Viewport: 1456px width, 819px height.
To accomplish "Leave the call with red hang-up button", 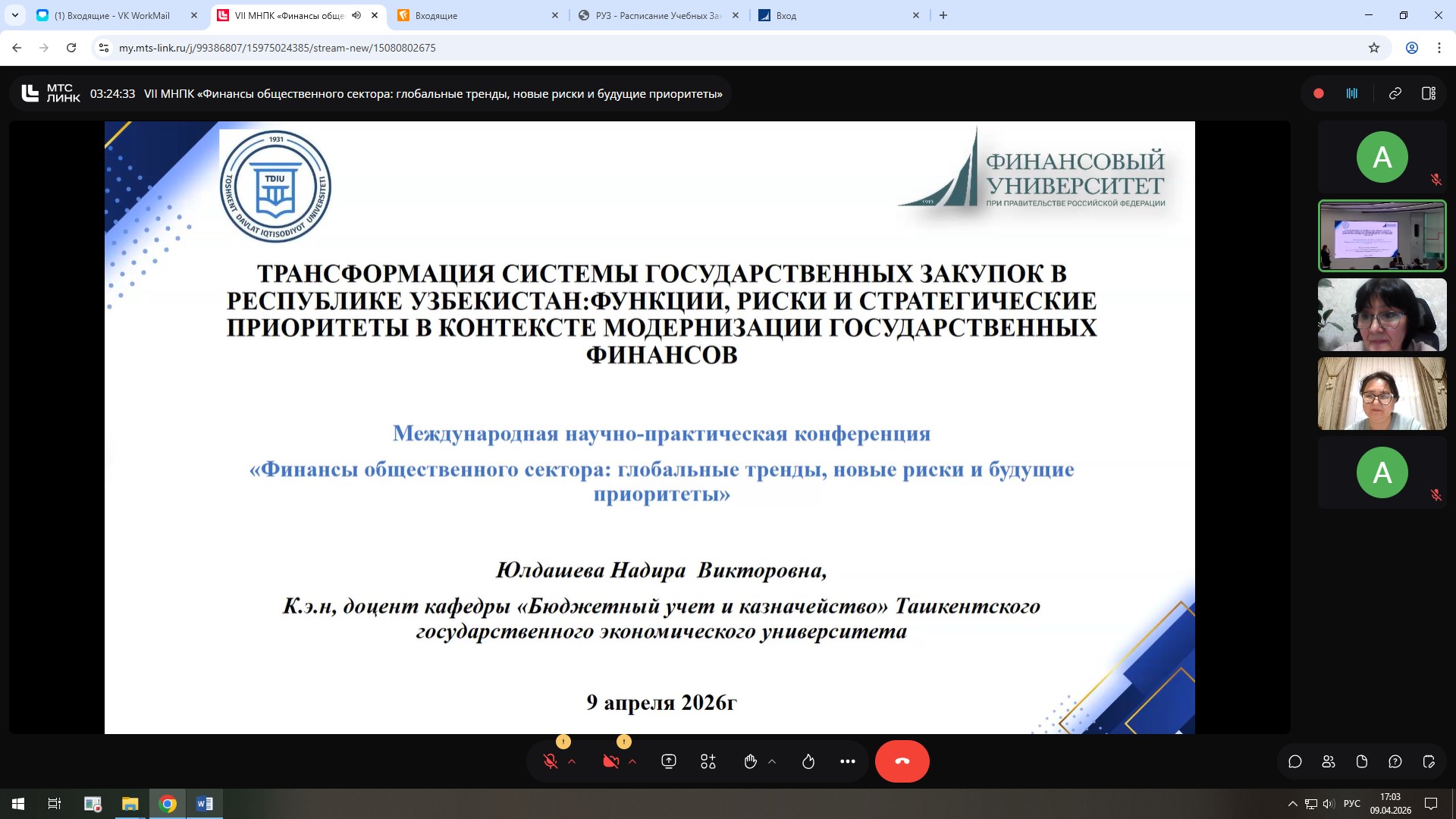I will click(902, 761).
